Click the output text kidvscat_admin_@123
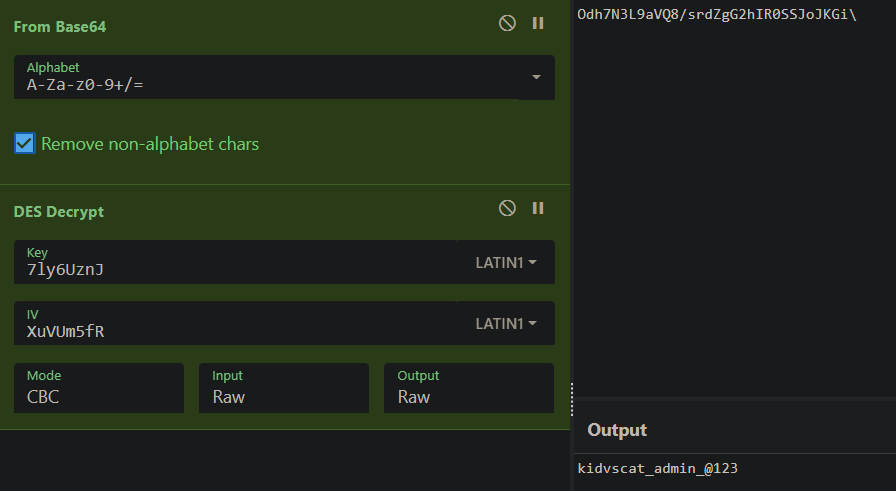896x491 pixels. (658, 469)
